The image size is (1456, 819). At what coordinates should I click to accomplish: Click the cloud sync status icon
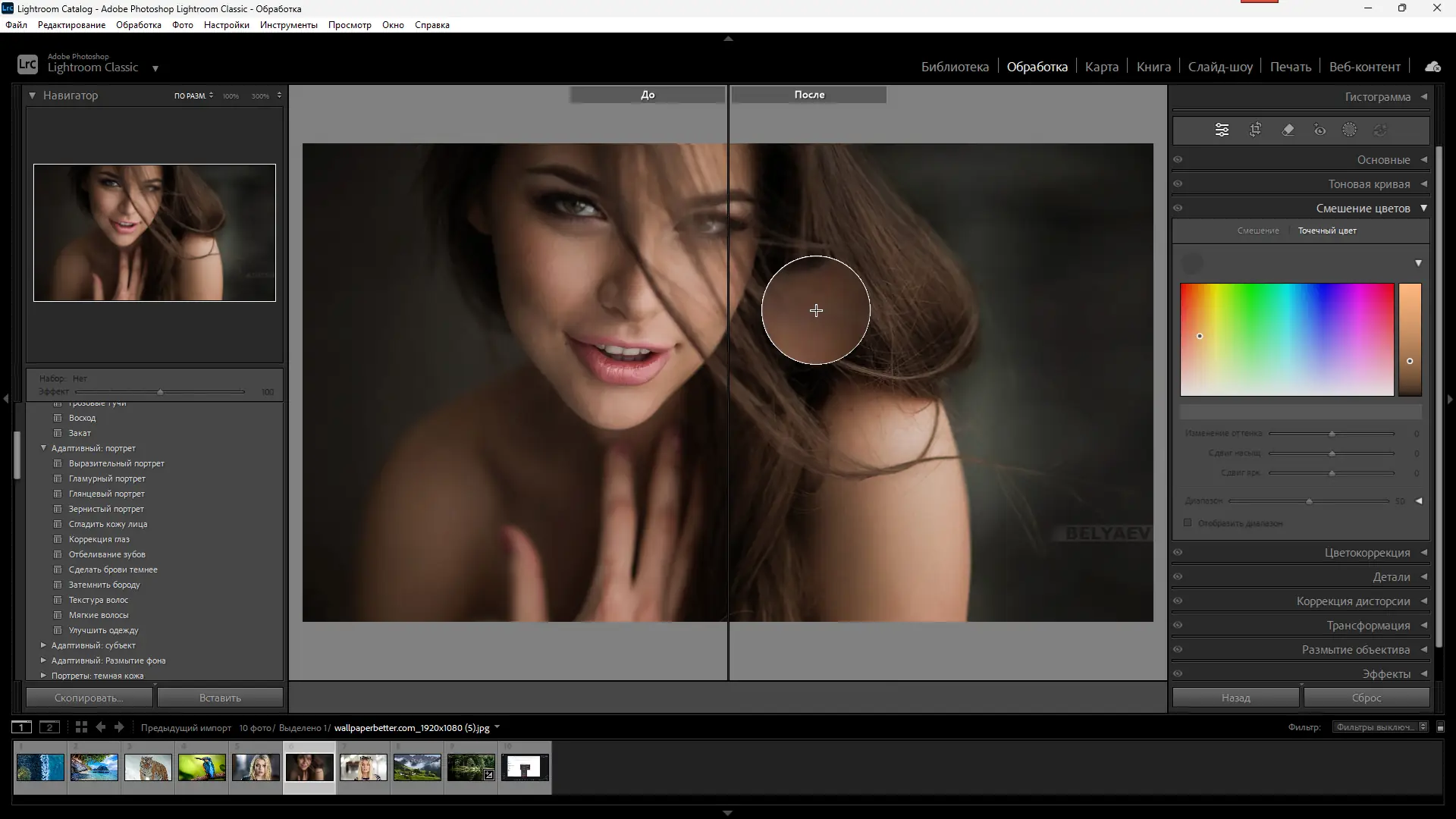[x=1432, y=67]
